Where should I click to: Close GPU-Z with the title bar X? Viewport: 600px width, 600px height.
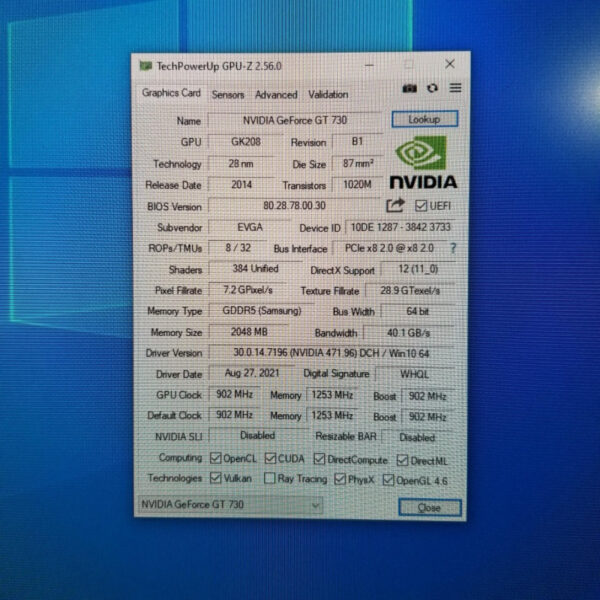tap(450, 64)
